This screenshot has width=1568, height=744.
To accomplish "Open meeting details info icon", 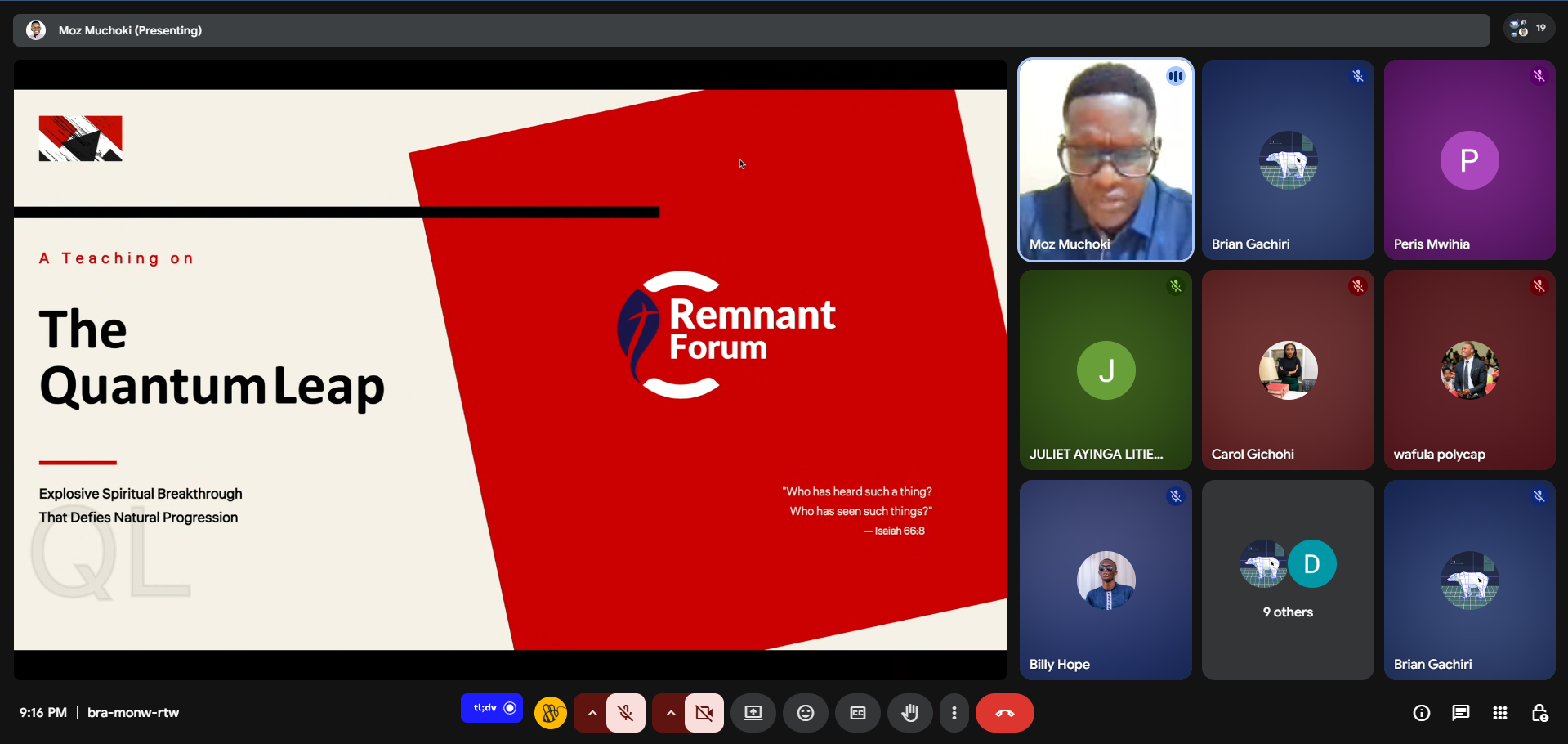I will click(1422, 713).
